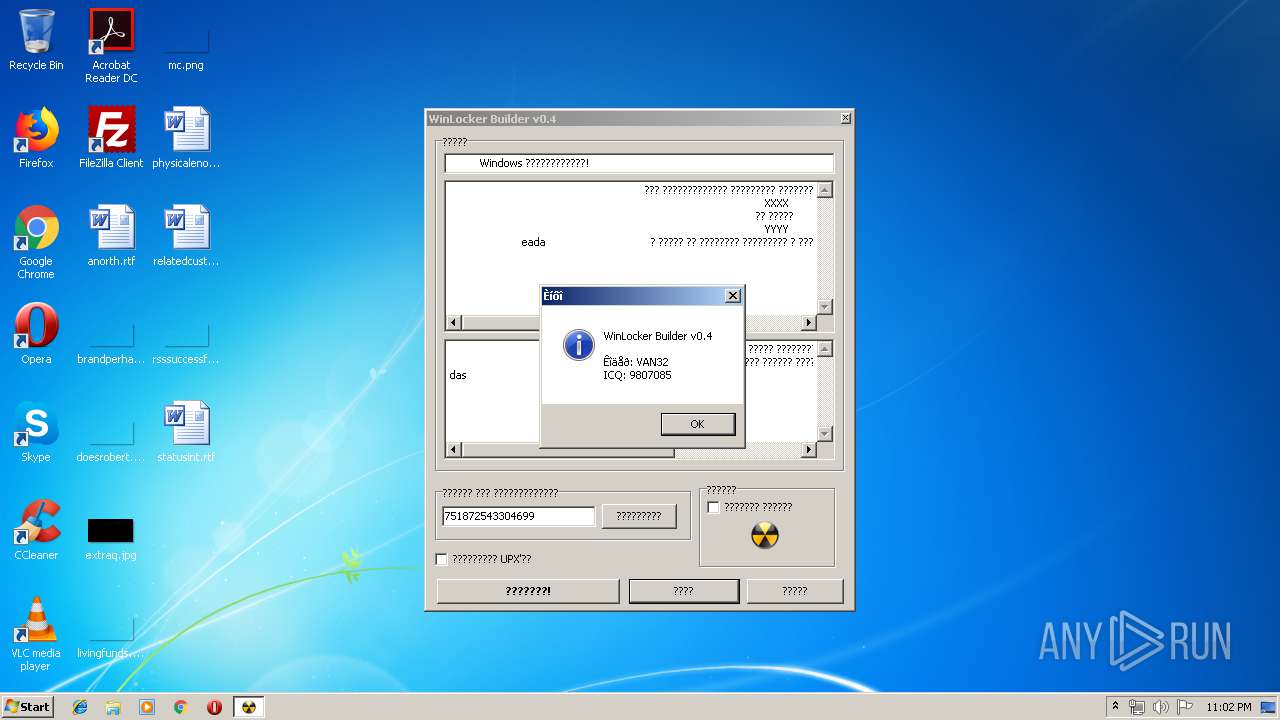Viewport: 1280px width, 720px height.
Task: Open Internet Explorer from taskbar
Action: coord(80,707)
